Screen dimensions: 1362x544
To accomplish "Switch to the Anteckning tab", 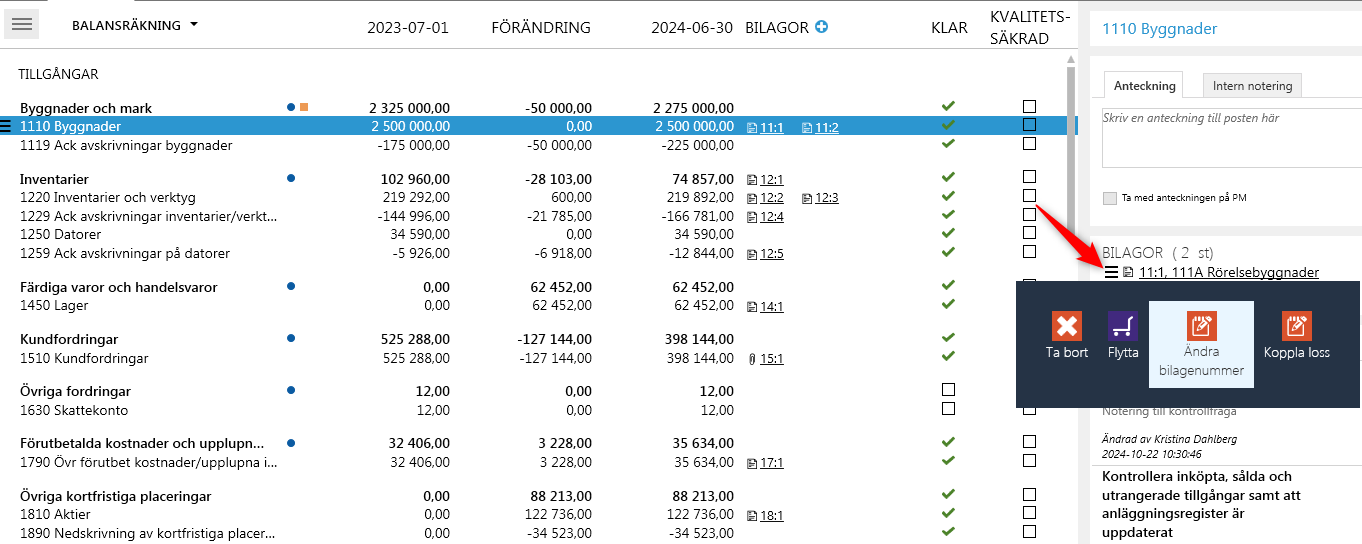I will (x=1143, y=85).
